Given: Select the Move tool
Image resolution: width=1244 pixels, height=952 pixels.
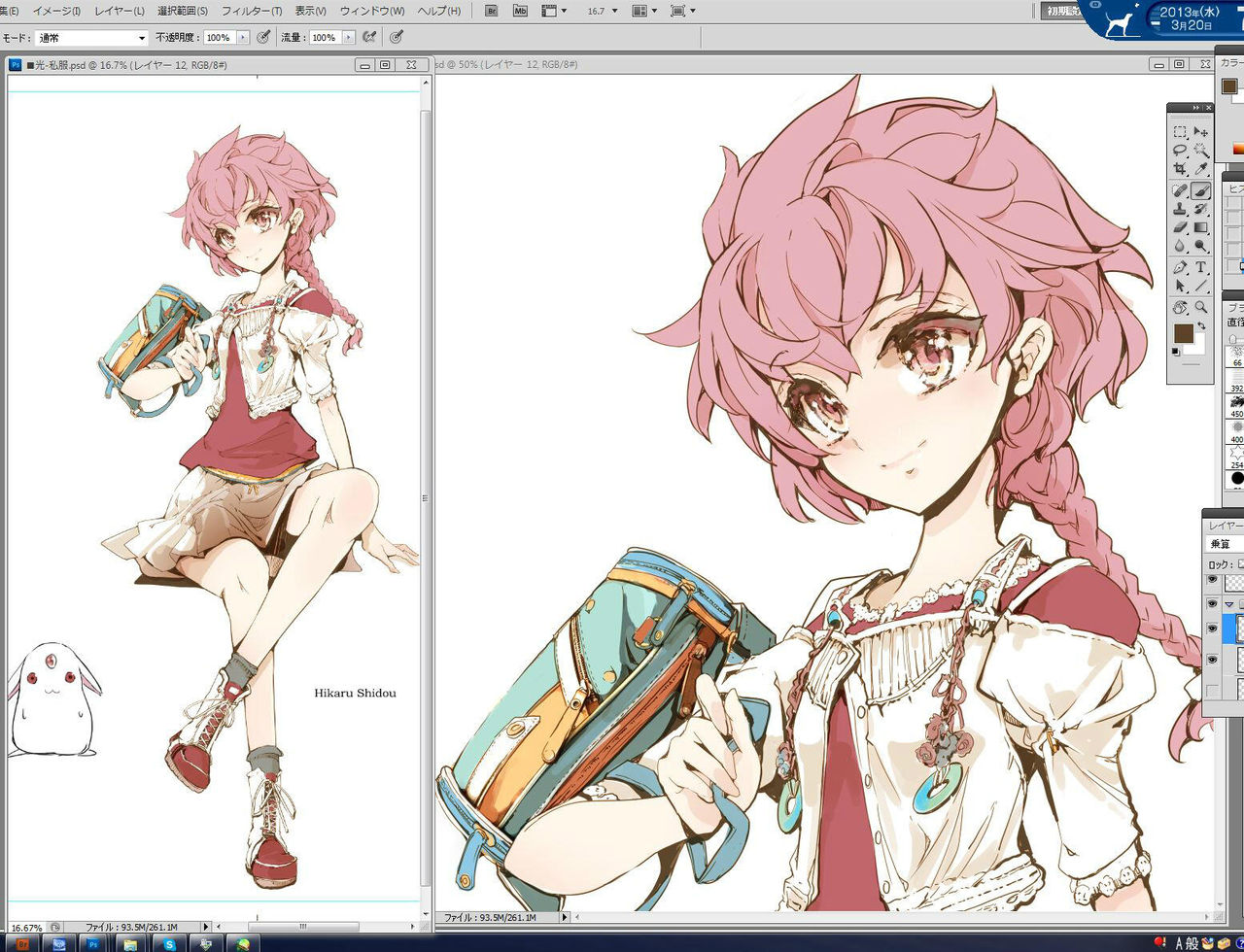Looking at the screenshot, I should tap(1201, 132).
